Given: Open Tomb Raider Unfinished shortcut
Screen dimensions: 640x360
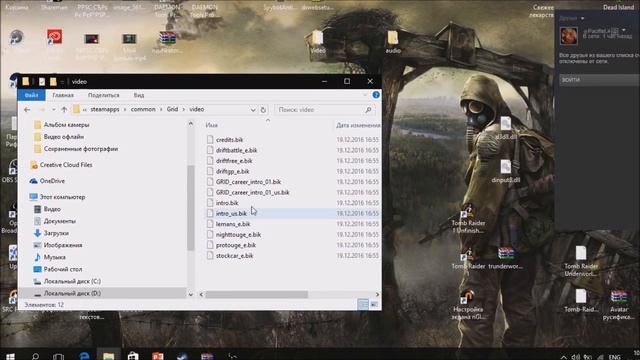Looking at the screenshot, I should point(468,219).
